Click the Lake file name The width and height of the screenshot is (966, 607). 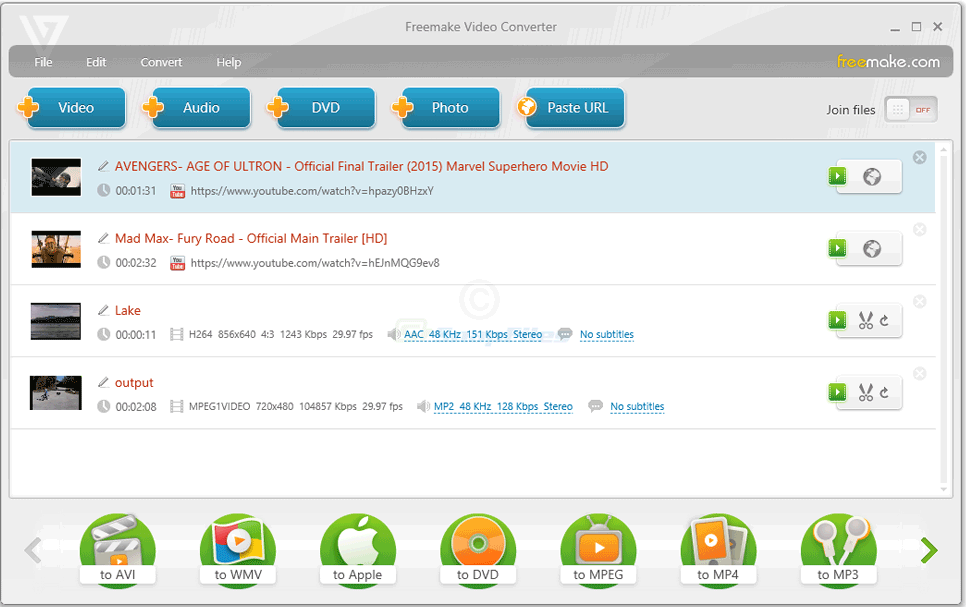pos(128,311)
